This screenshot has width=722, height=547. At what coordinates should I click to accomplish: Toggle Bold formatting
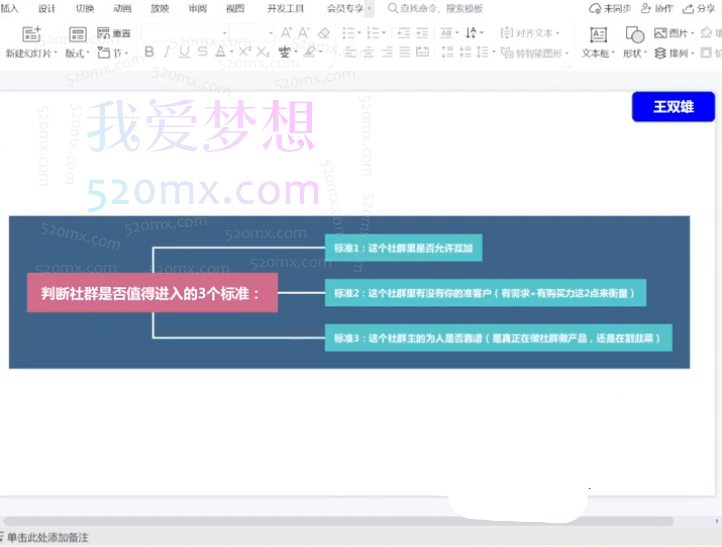149,52
